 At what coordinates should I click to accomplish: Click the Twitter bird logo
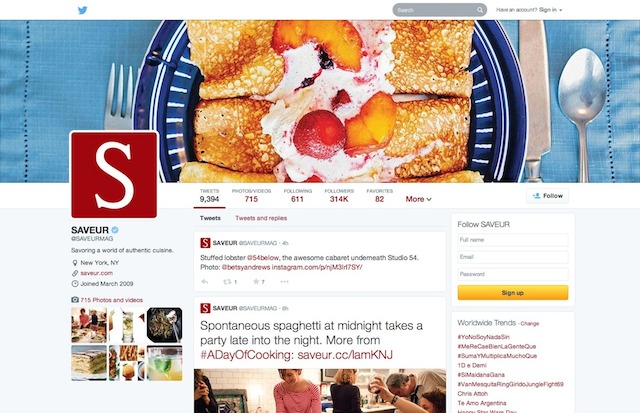[x=82, y=10]
